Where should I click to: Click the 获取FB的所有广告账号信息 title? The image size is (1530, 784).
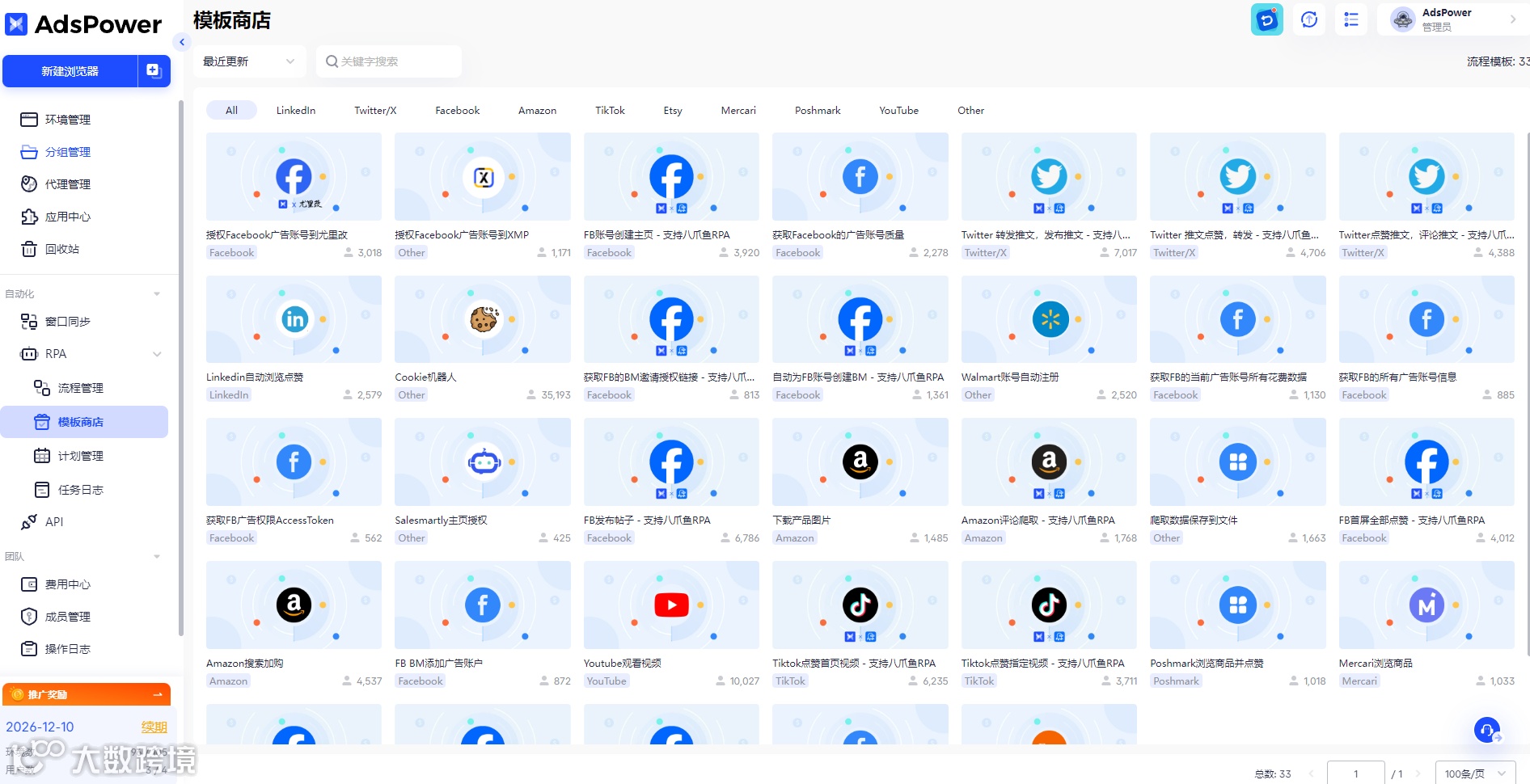pos(1397,377)
